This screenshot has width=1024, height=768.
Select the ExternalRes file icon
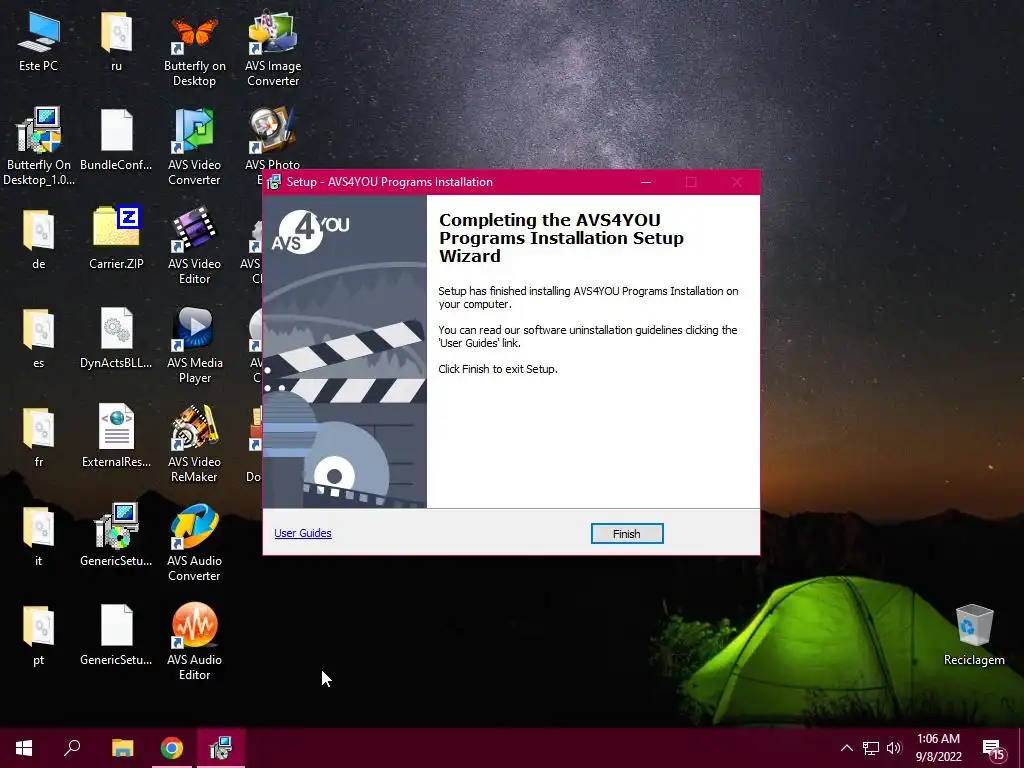click(x=116, y=438)
